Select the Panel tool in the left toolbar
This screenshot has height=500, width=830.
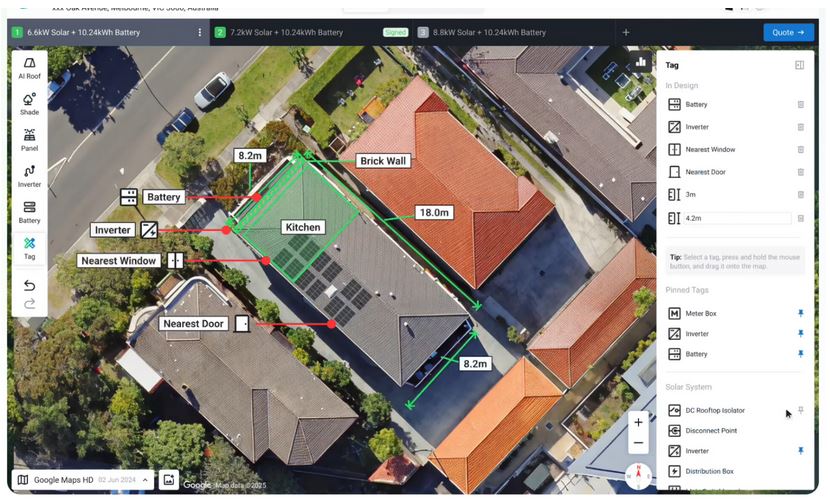30,140
